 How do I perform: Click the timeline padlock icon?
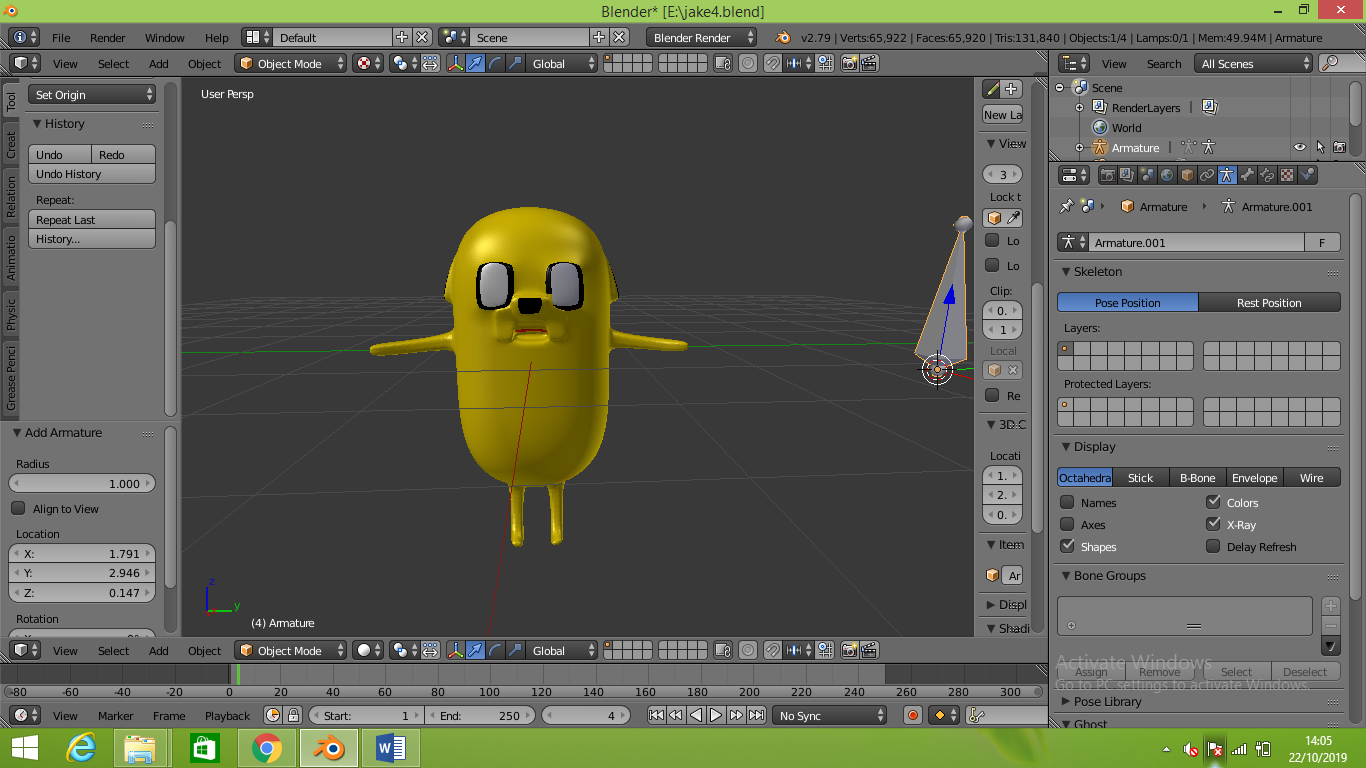[x=293, y=715]
